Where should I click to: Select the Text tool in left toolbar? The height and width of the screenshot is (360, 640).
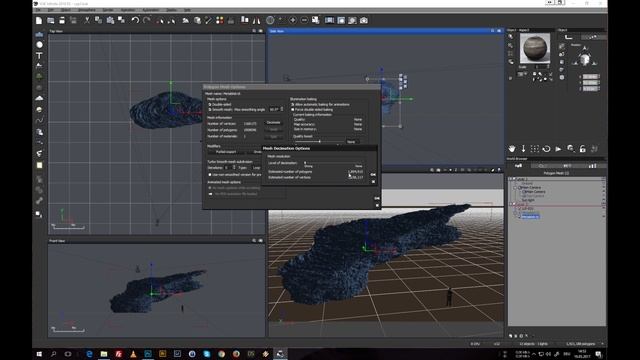pyautogui.click(x=39, y=56)
